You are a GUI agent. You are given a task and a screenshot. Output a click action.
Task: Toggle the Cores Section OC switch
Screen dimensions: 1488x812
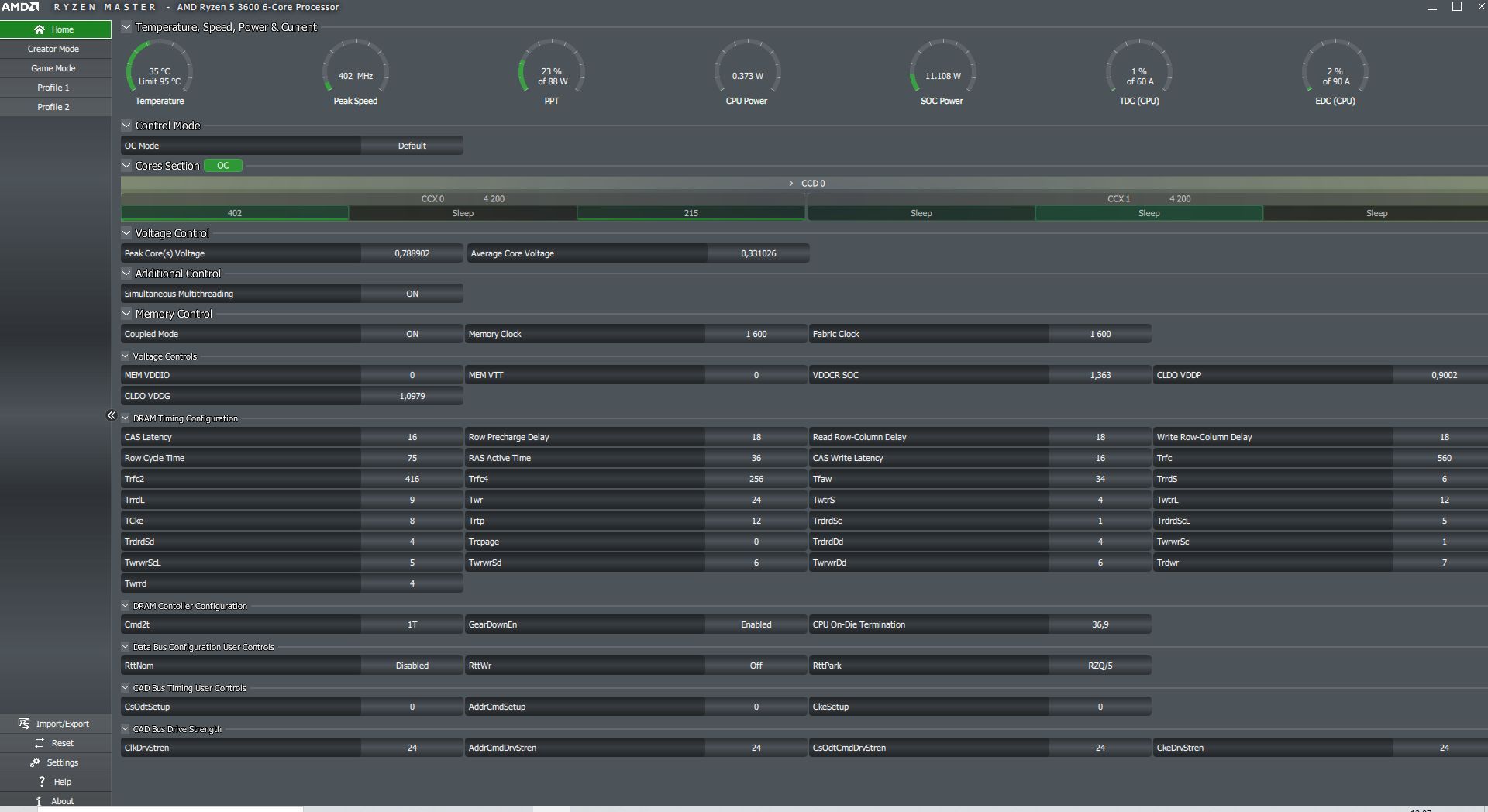(223, 166)
